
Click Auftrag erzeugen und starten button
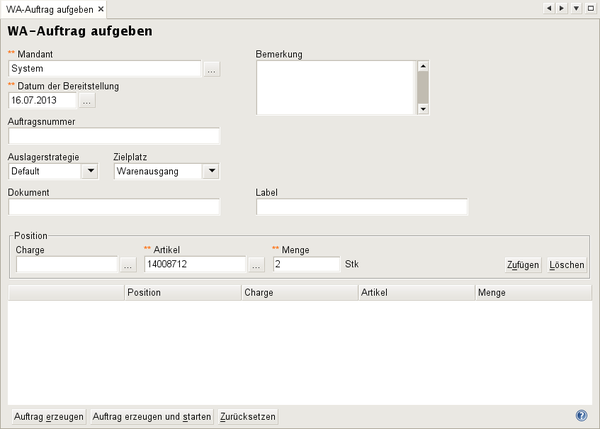point(152,416)
